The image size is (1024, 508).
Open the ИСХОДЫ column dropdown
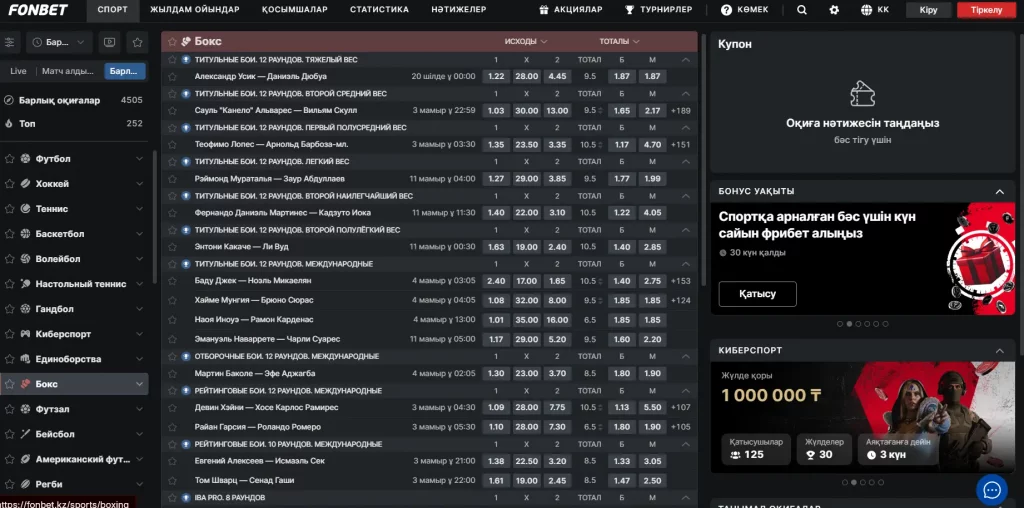pyautogui.click(x=525, y=41)
